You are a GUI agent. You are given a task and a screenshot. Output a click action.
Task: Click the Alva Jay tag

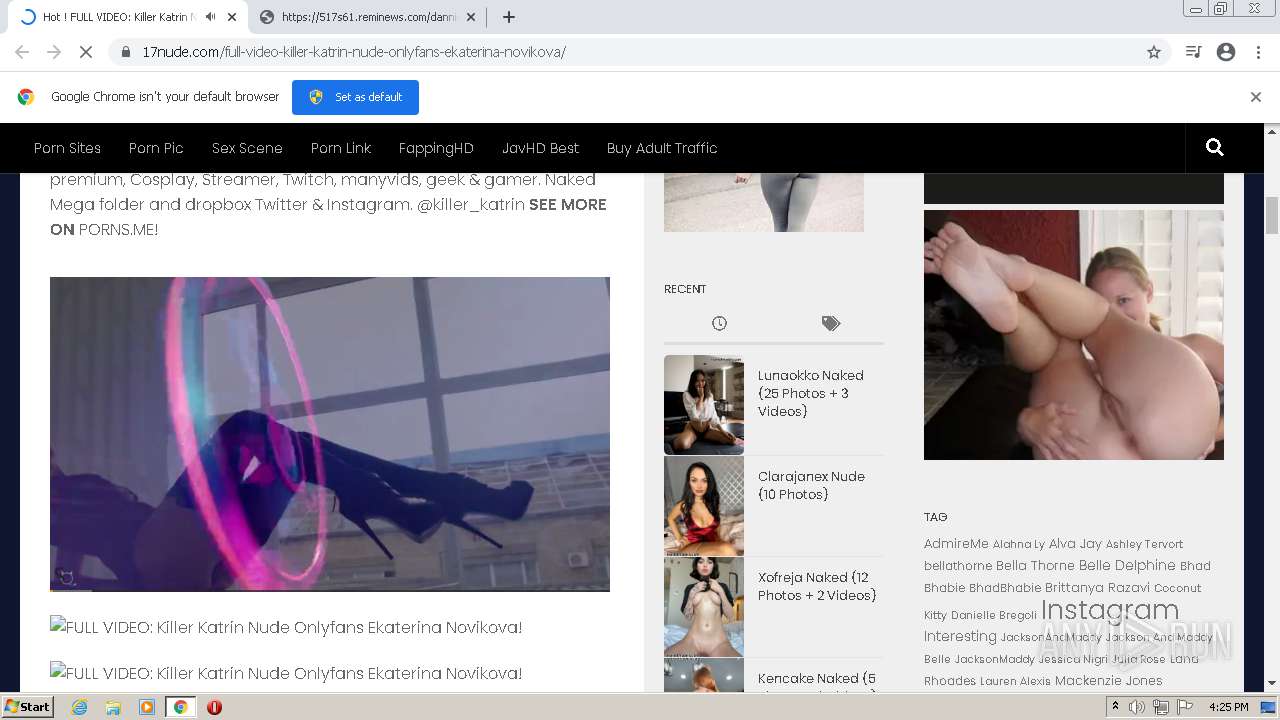(1075, 544)
